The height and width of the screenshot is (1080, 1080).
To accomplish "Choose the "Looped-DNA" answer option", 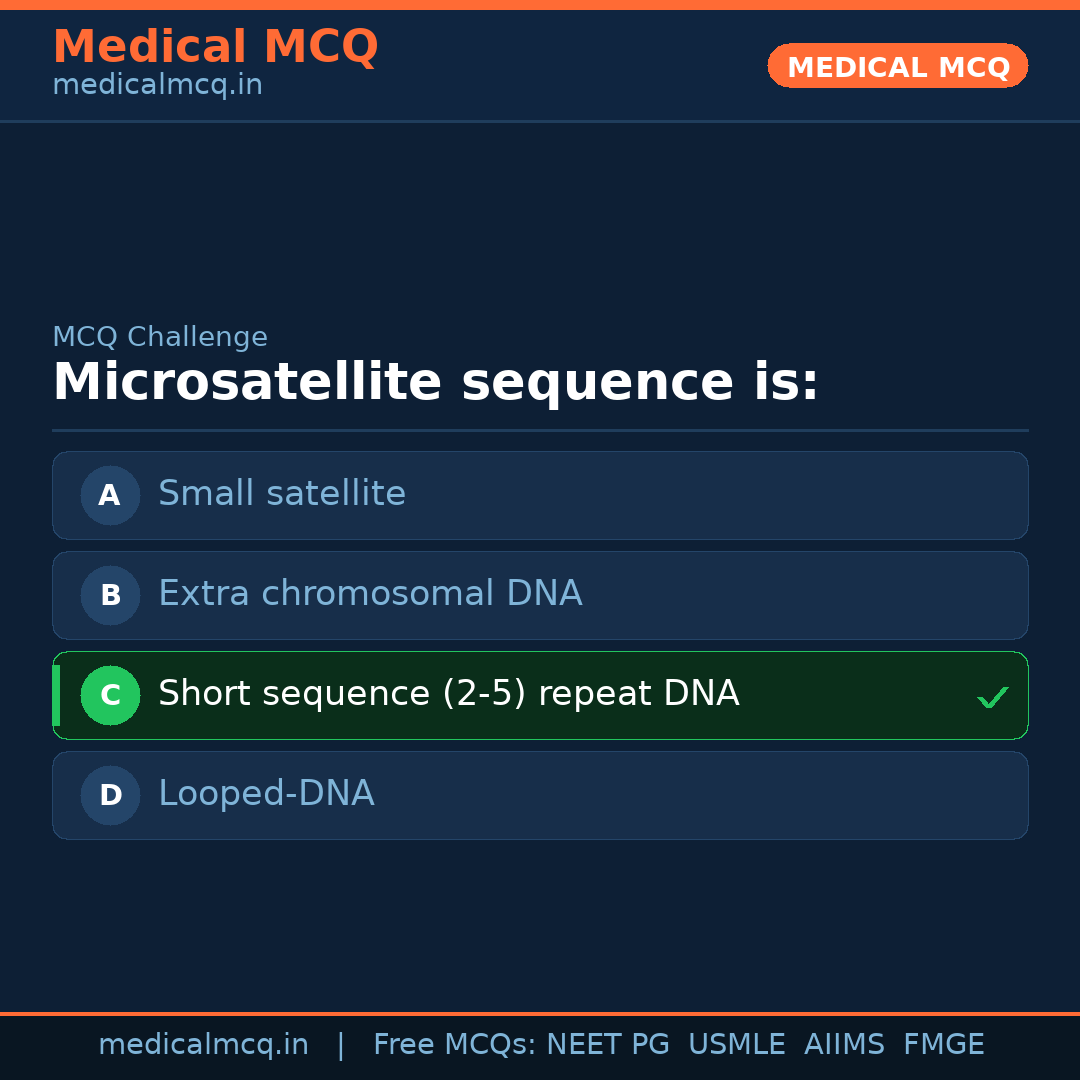I will click(266, 794).
